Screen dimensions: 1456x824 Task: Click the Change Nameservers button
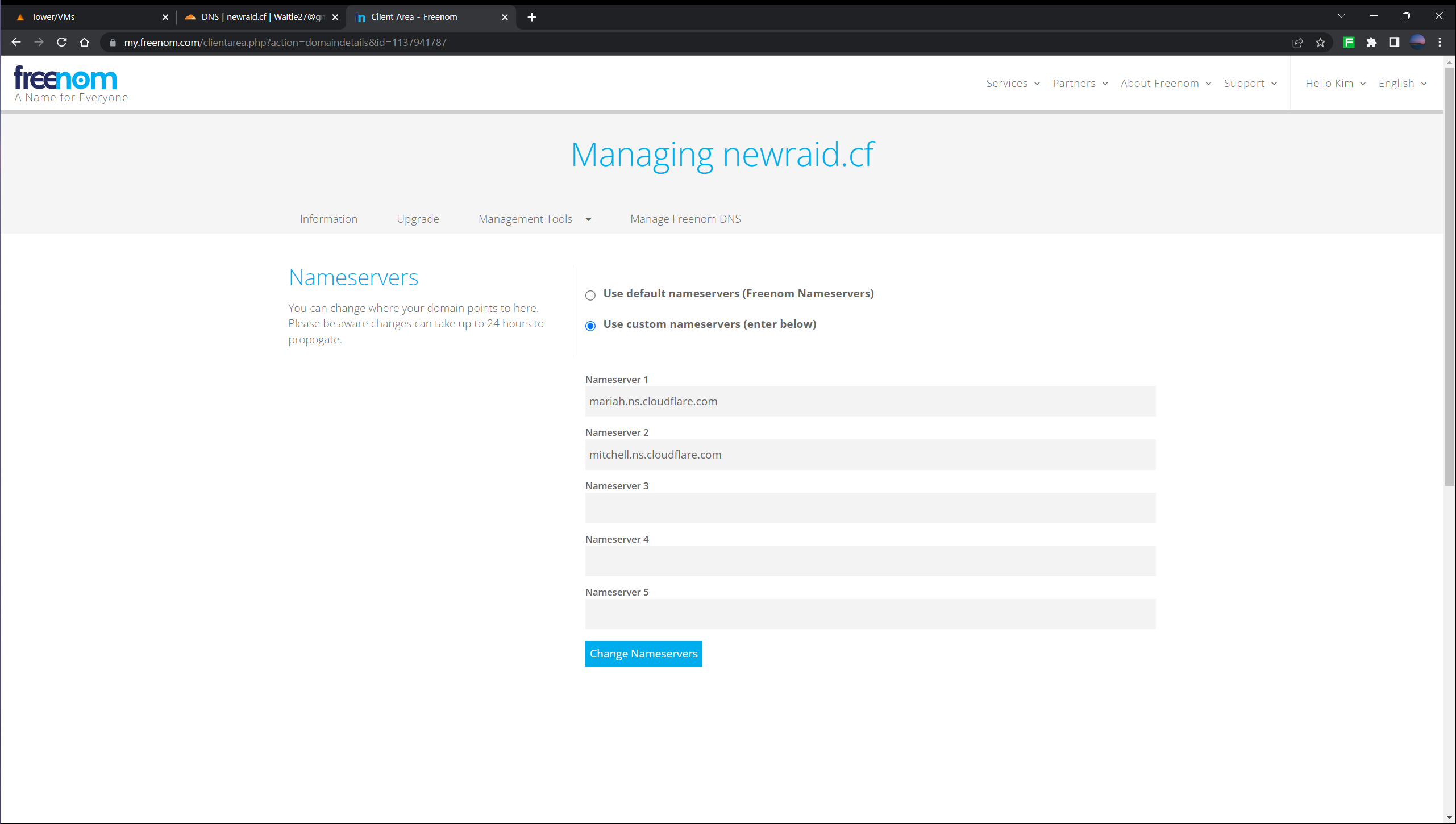643,654
